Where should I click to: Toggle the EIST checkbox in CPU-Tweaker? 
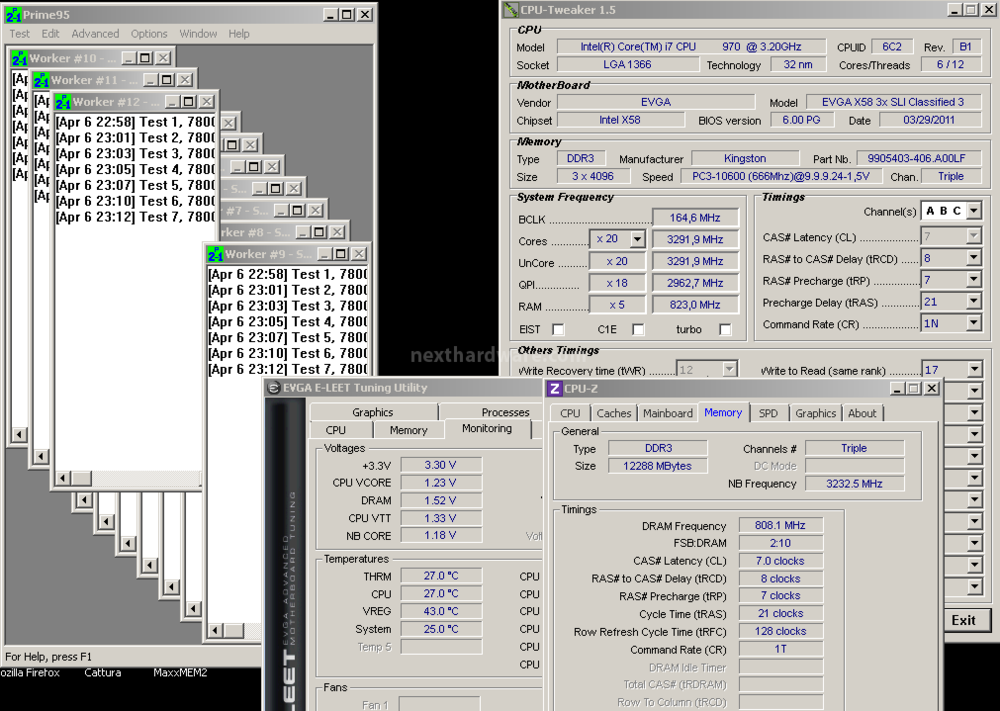559,330
